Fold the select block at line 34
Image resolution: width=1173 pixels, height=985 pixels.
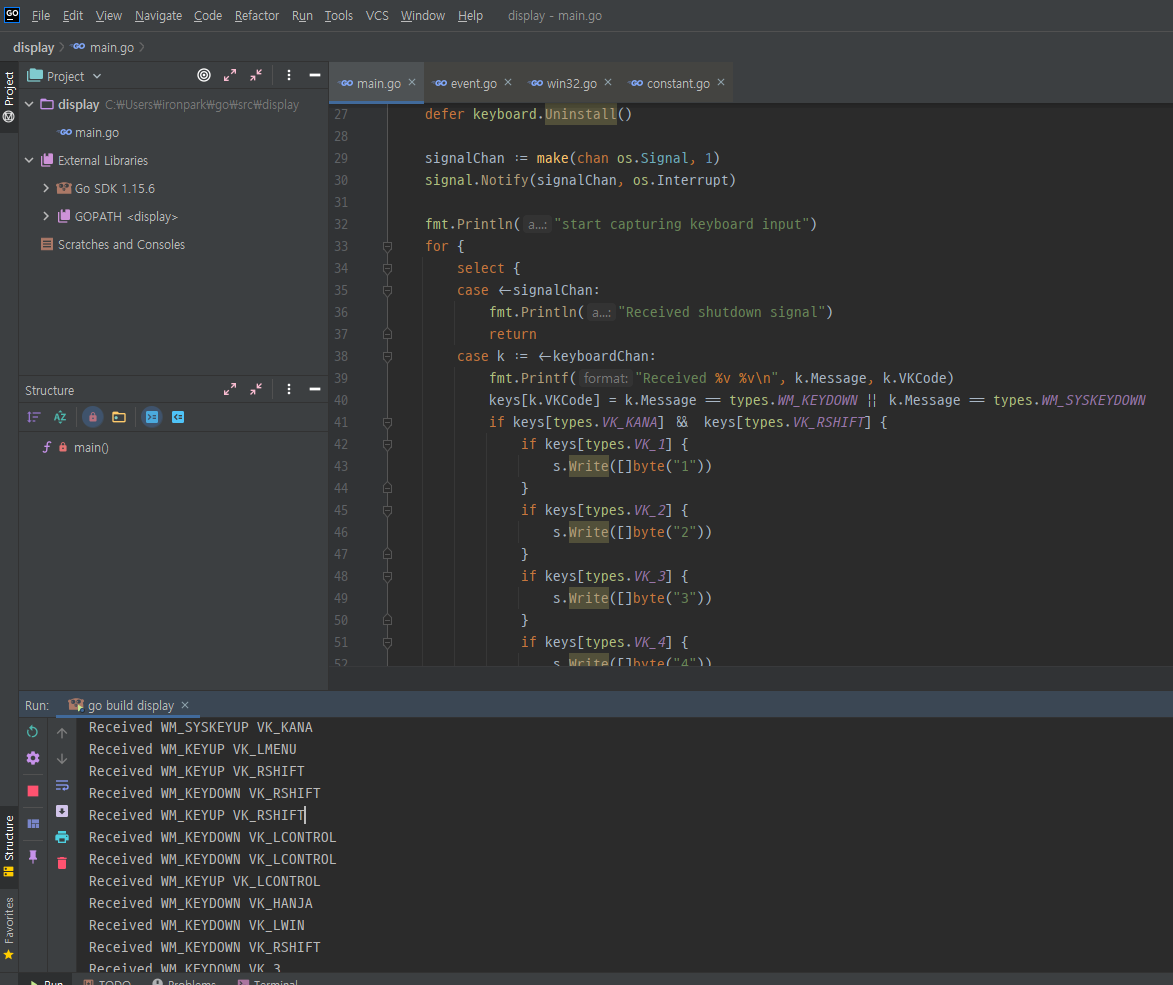coord(388,268)
